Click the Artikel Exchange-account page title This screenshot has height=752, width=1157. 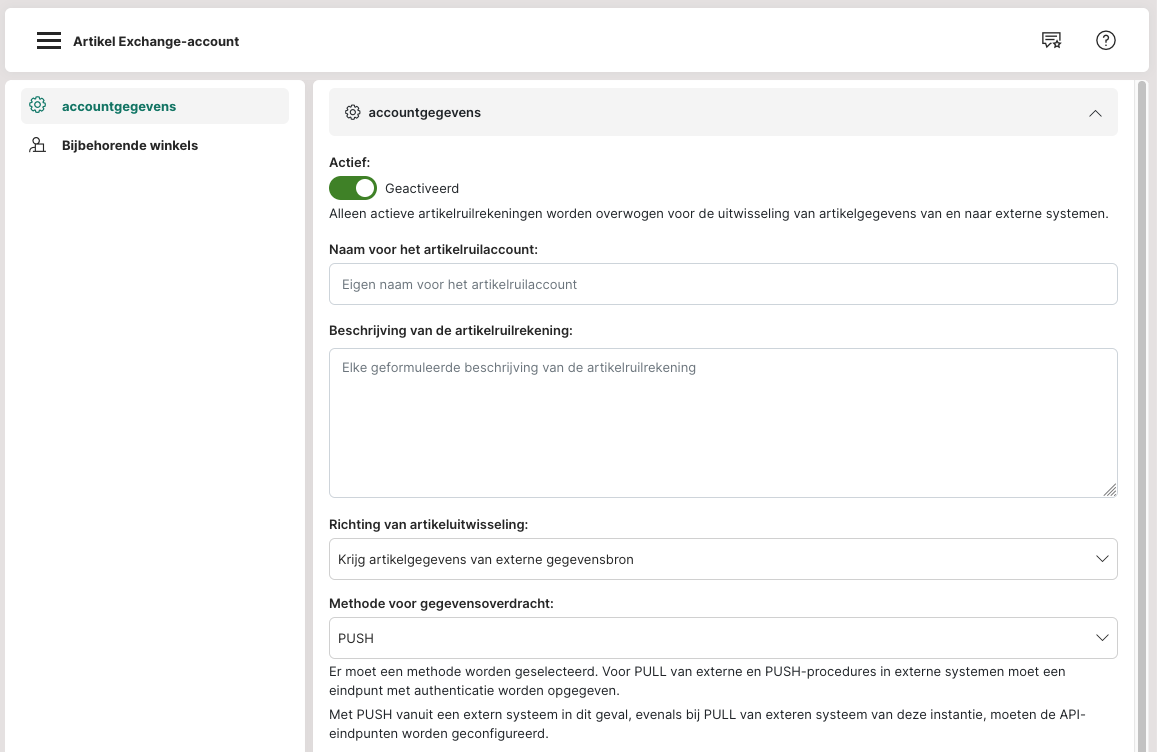click(156, 41)
